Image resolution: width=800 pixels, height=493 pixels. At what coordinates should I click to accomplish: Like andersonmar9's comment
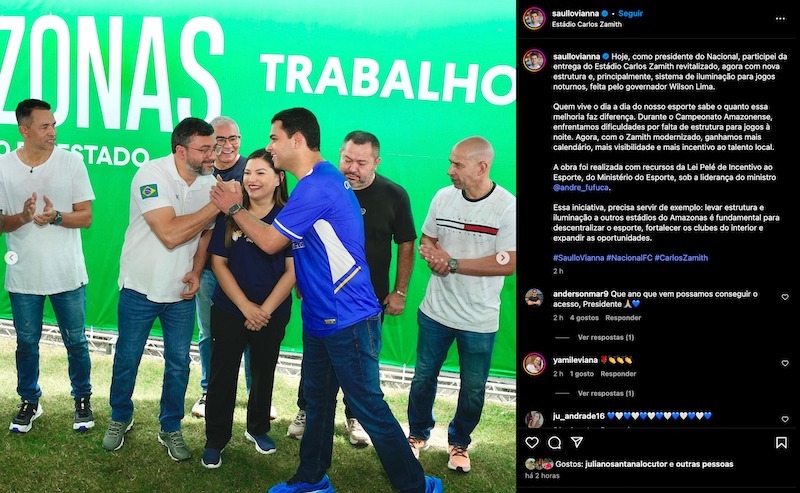(785, 297)
